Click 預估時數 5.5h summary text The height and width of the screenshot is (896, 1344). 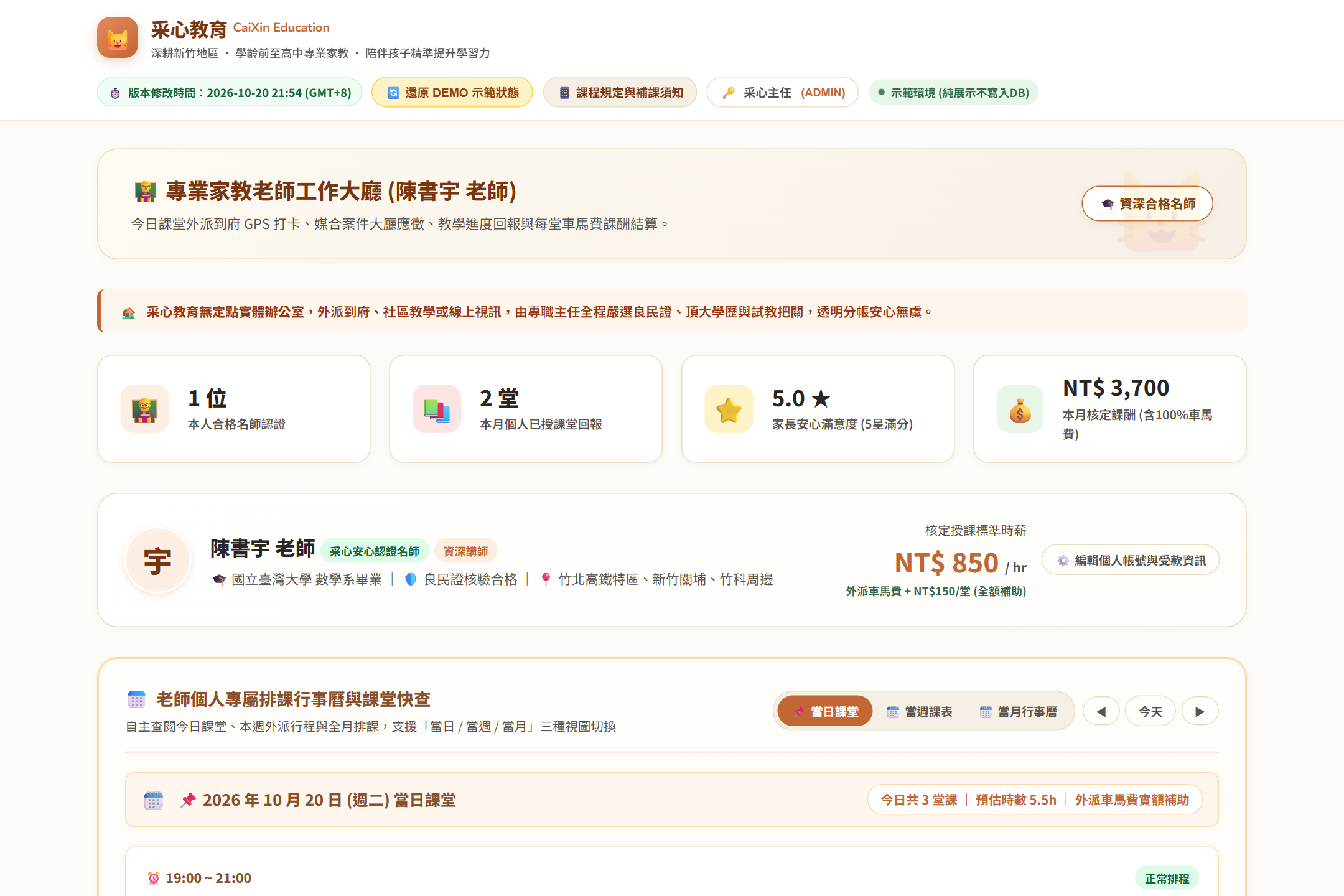tap(1016, 800)
